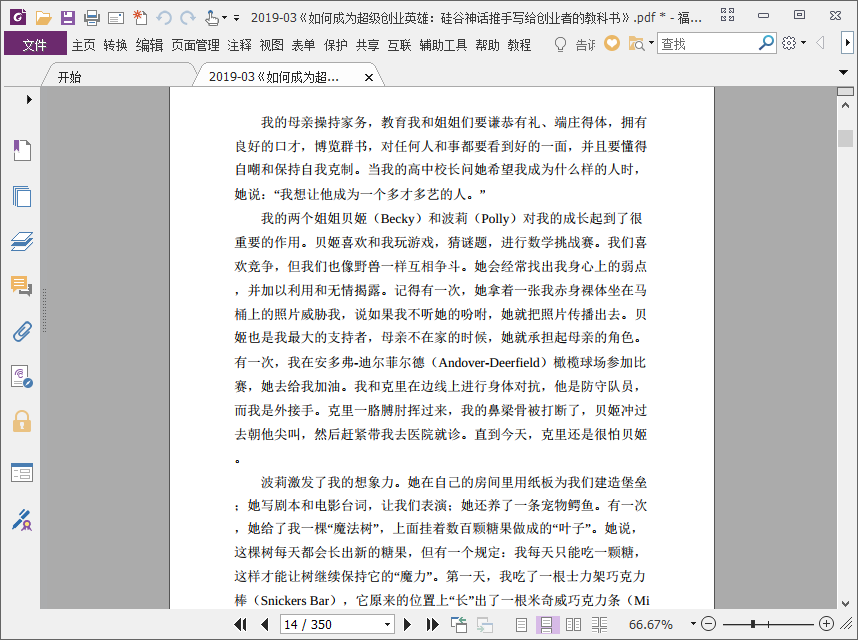The image size is (858, 640).
Task: Zoom in with the plus button
Action: click(826, 624)
